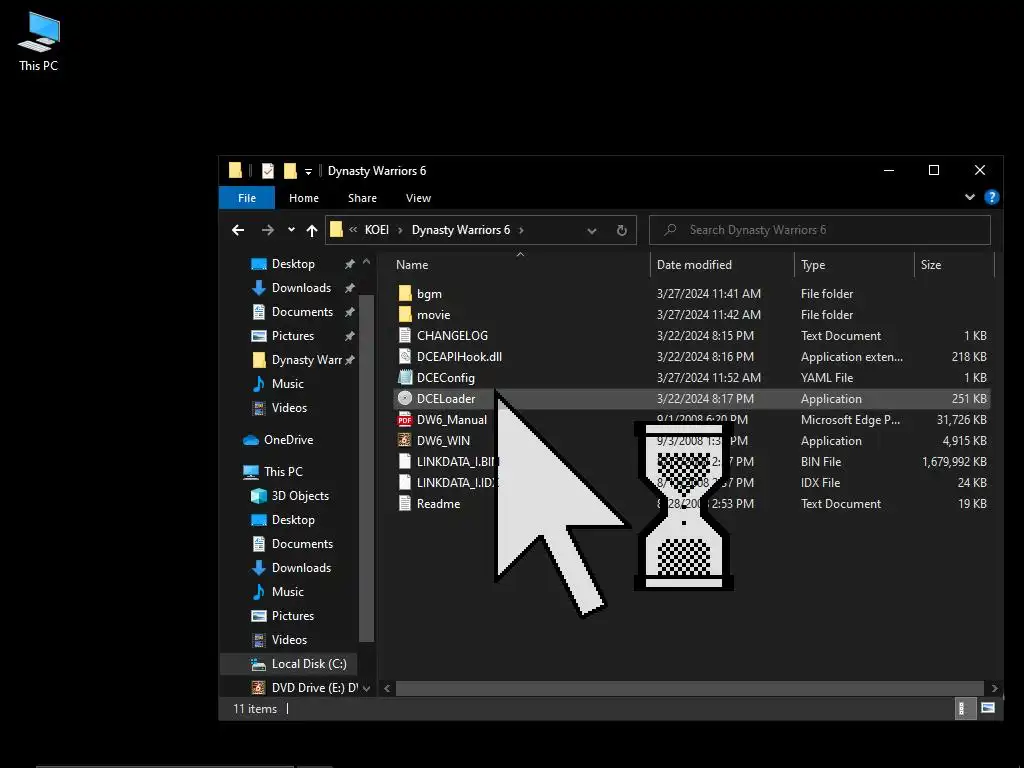Click horizontal scrollbar right arrow
Image resolution: width=1024 pixels, height=768 pixels.
(995, 688)
